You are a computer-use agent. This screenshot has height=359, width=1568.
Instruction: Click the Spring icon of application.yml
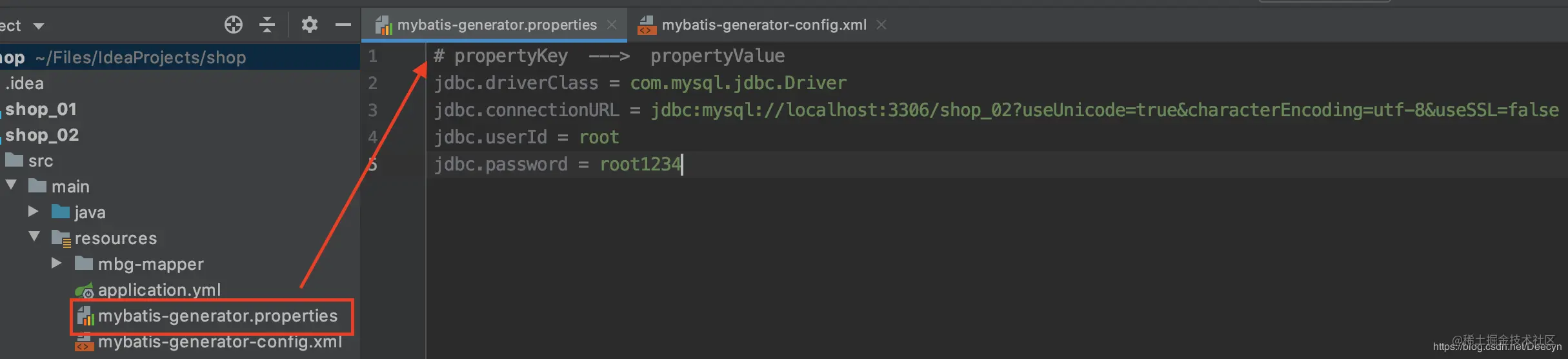pyautogui.click(x=85, y=291)
